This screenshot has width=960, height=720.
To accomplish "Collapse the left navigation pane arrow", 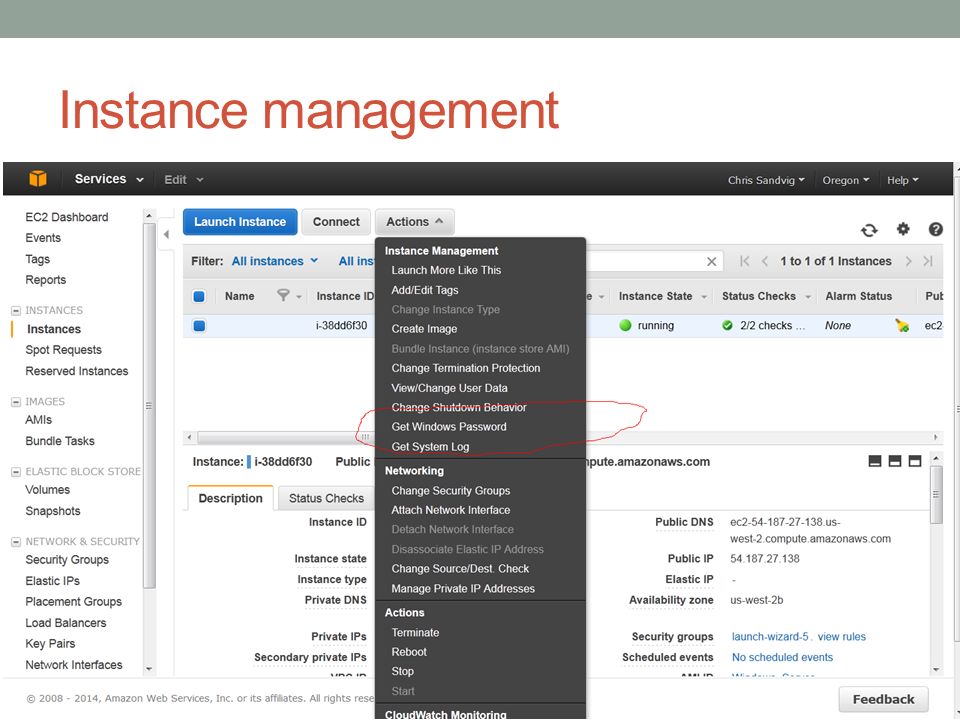I will click(166, 234).
